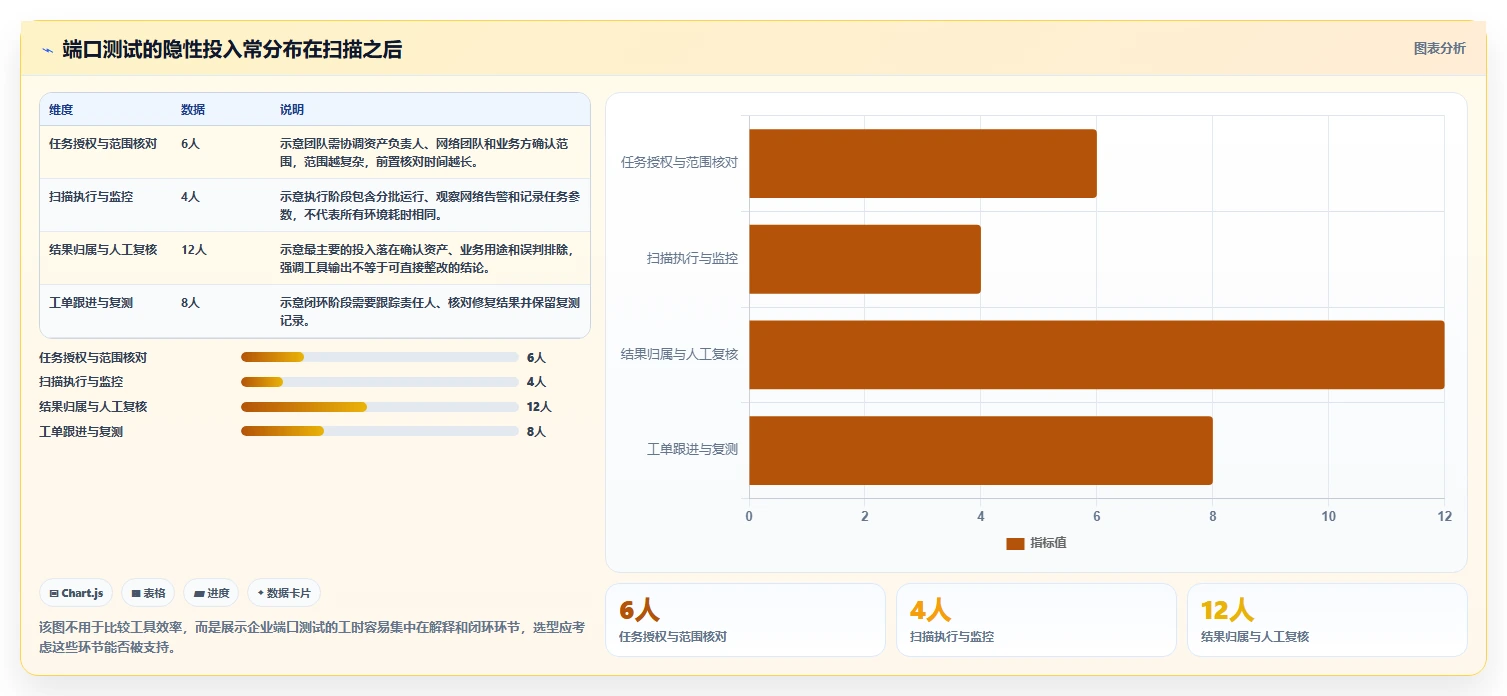Click the description starting 示意执行阶段包含分批运行
This screenshot has width=1507, height=696.
[429, 206]
